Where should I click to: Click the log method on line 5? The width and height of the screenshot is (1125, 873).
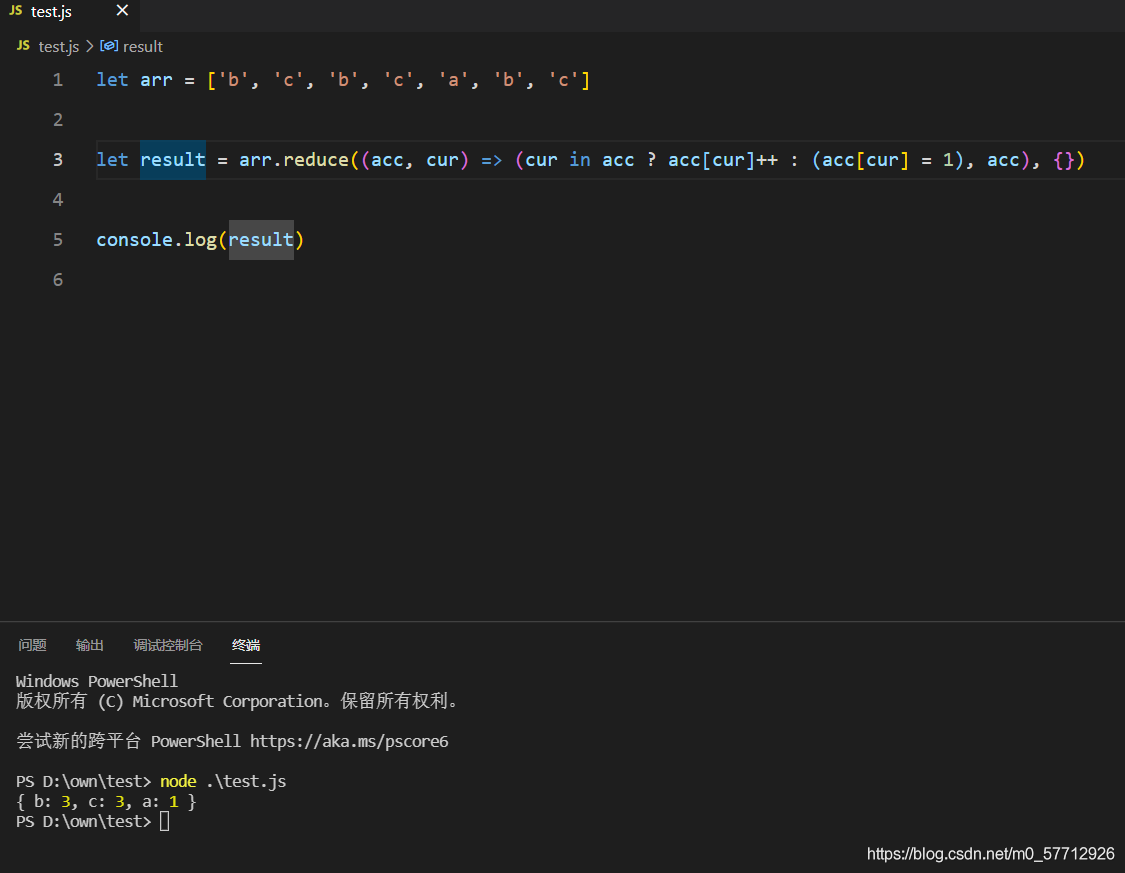201,240
